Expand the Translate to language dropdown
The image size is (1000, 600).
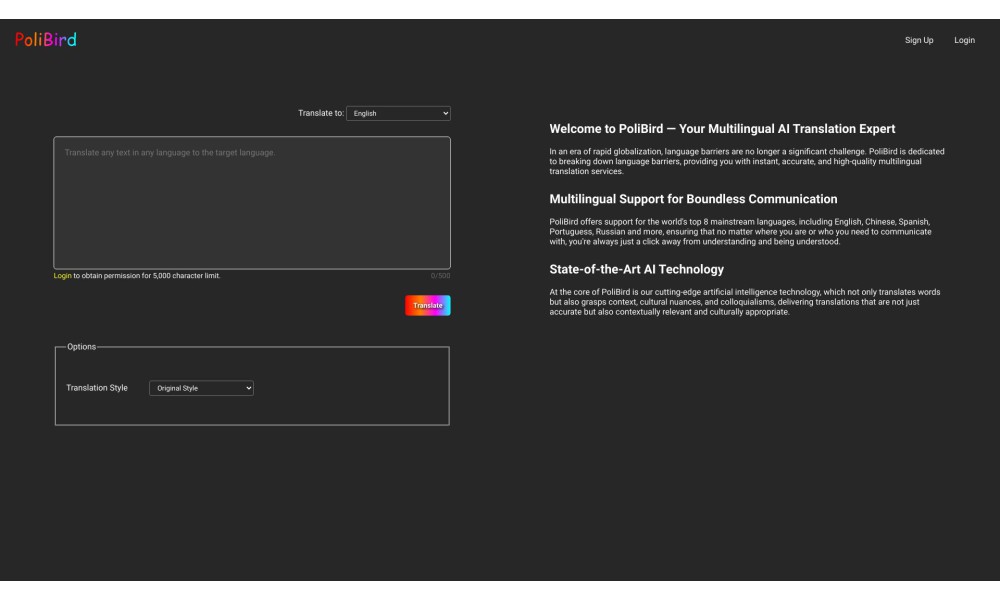398,113
